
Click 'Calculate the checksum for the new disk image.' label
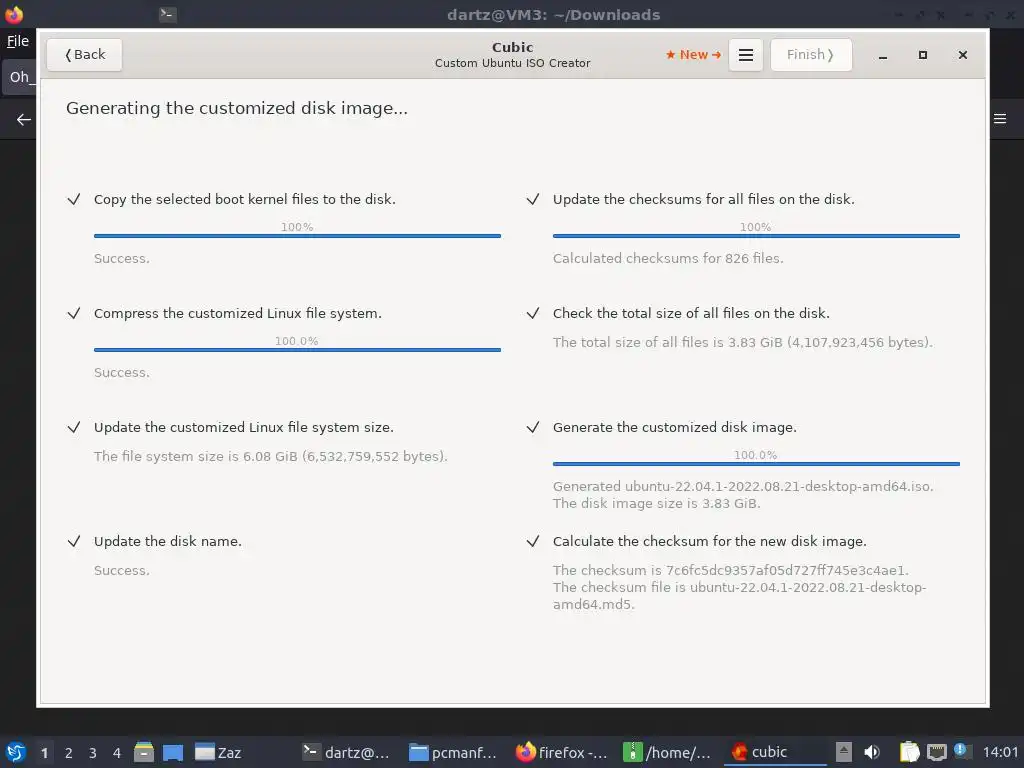710,541
